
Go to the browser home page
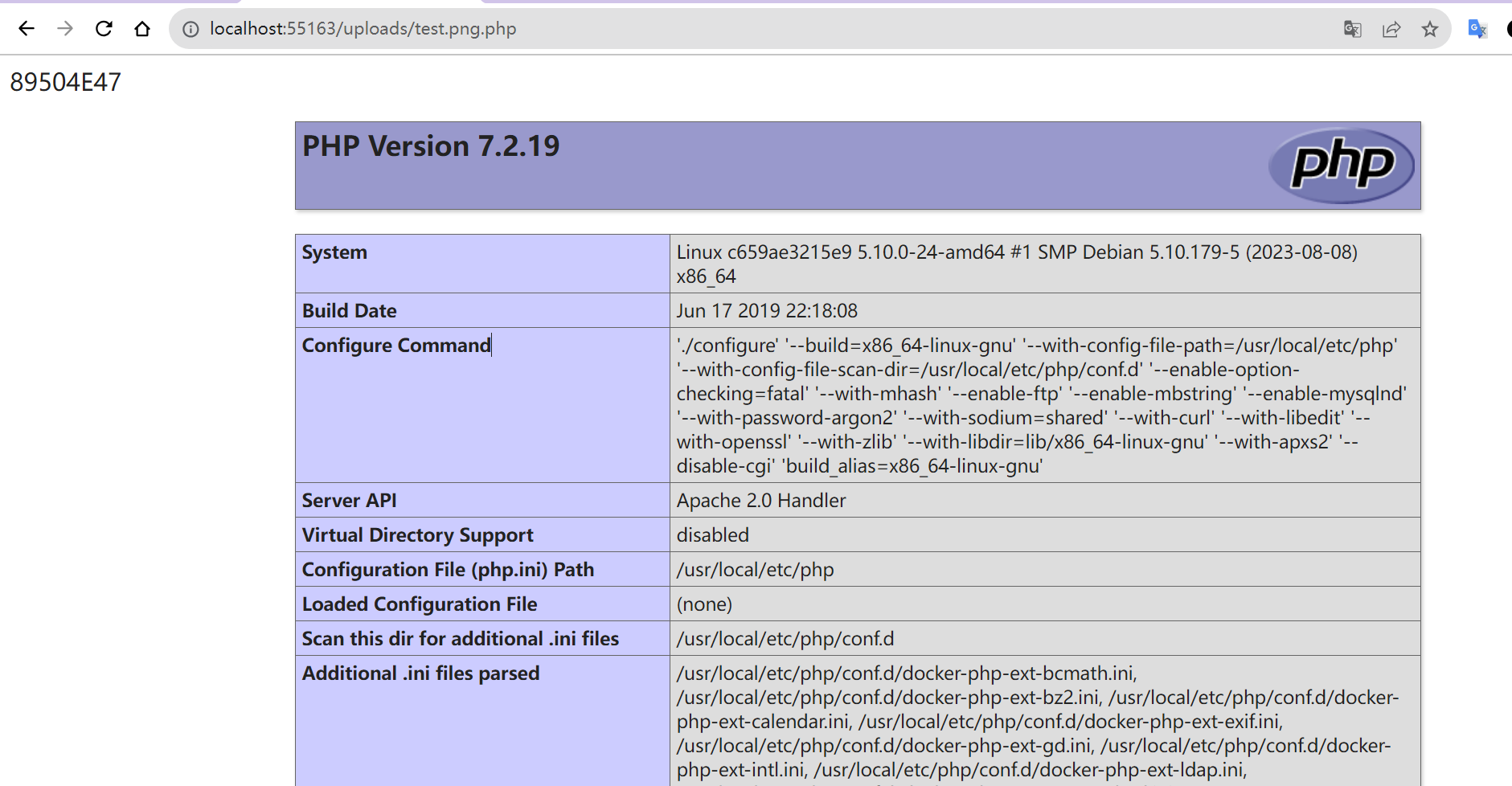[142, 29]
